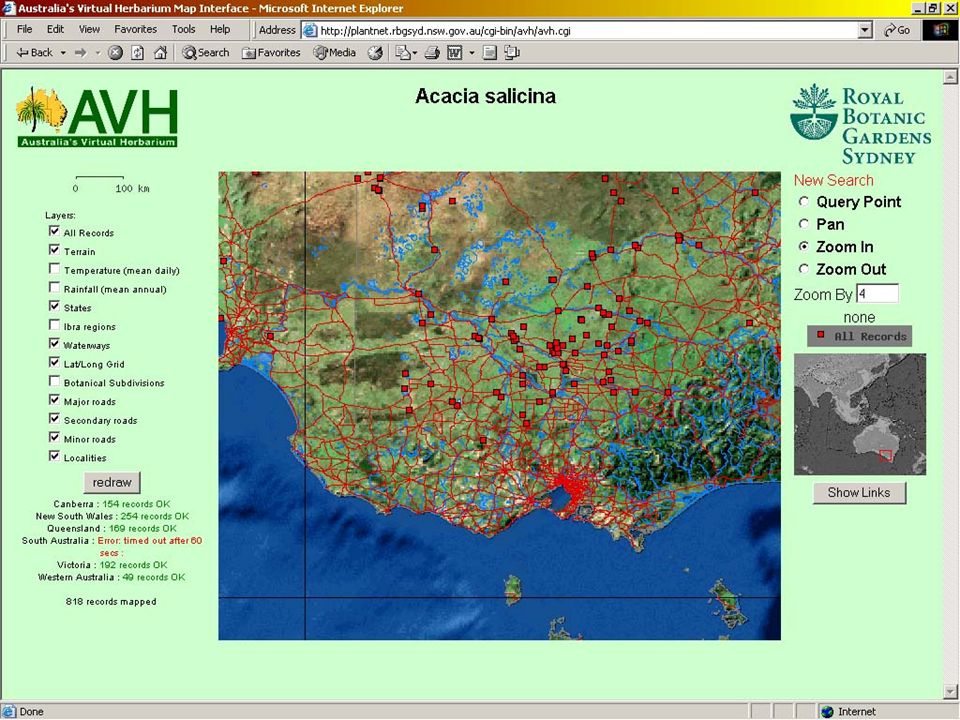Enable the Rainfall (mean annual) layer

pos(54,288)
